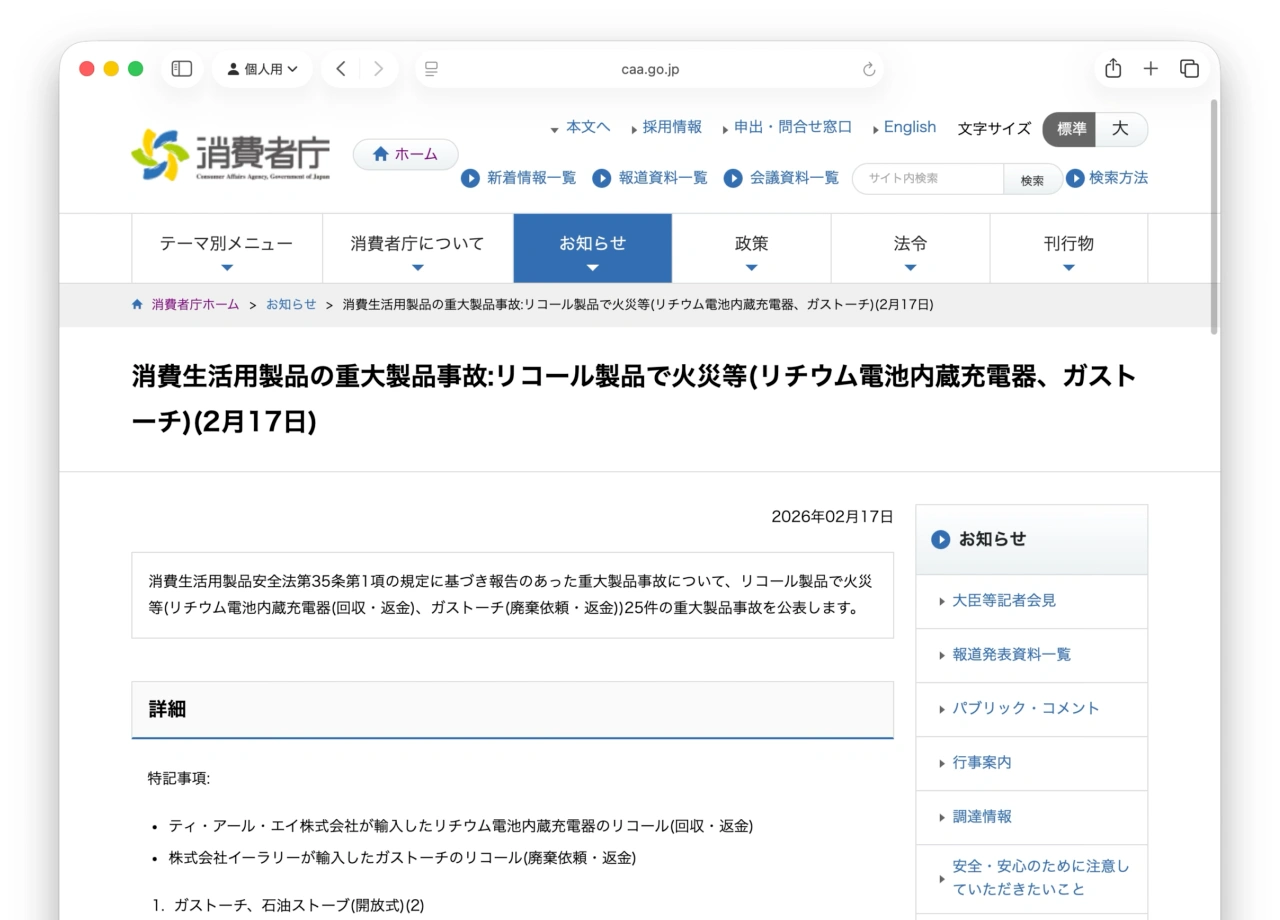Click the Safari back arrow
The image size is (1280, 920).
coord(341,69)
